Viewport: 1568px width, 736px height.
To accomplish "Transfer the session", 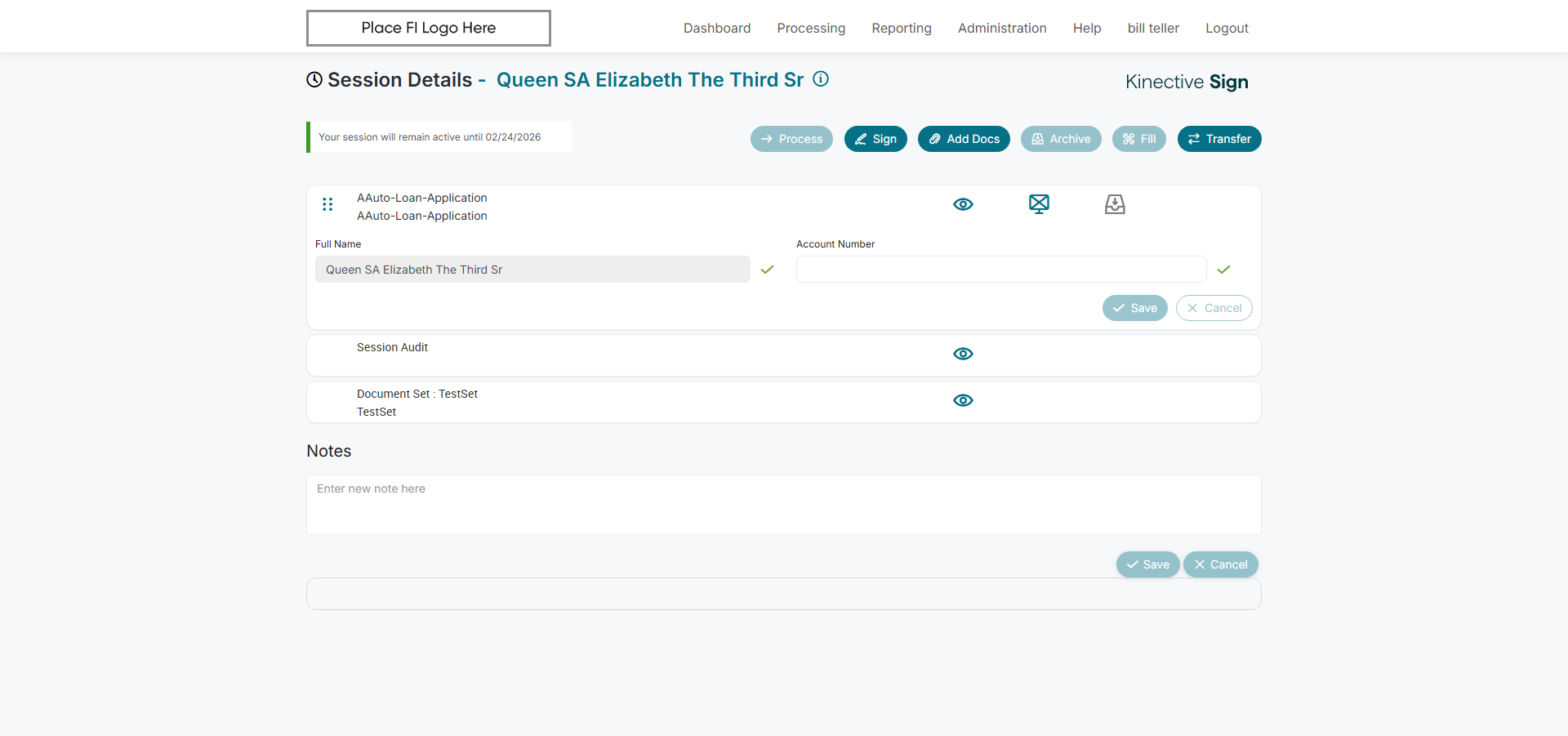I will coord(1219,139).
